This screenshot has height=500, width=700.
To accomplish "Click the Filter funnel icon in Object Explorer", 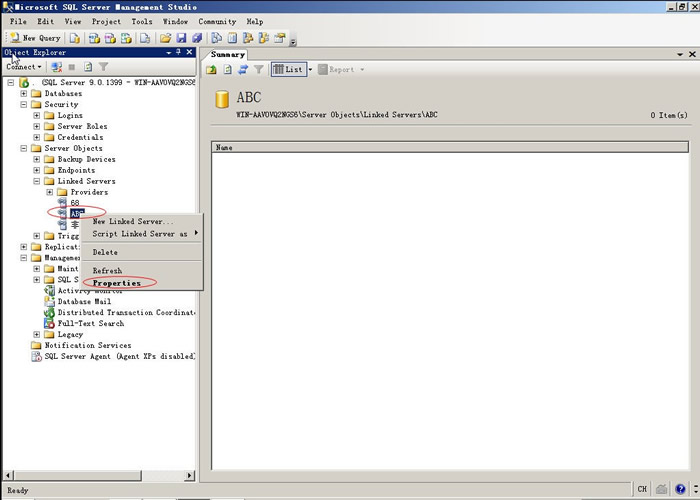I will (103, 67).
